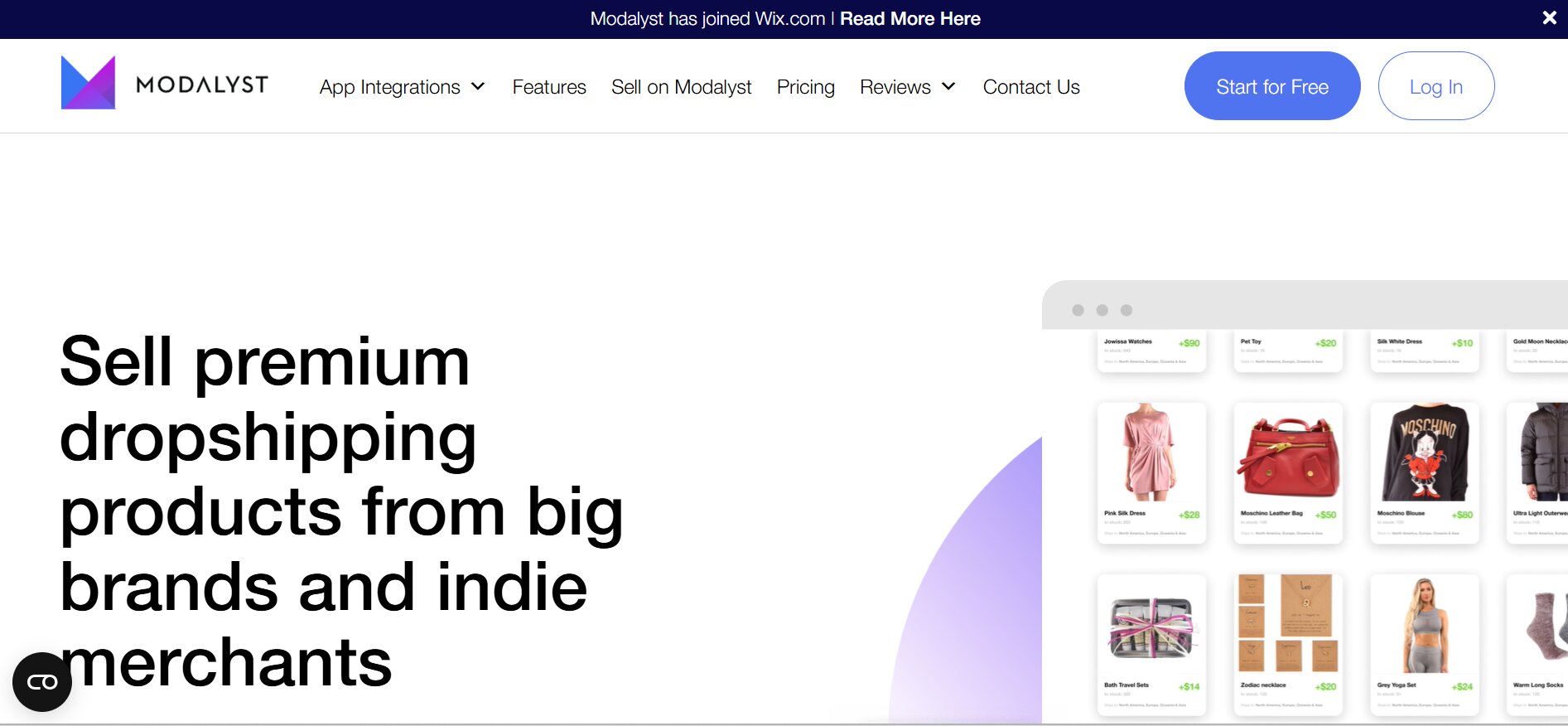Screen dimensions: 1568x726
Task: Select the Ultra Light Outerwear jacket image
Action: (1541, 453)
